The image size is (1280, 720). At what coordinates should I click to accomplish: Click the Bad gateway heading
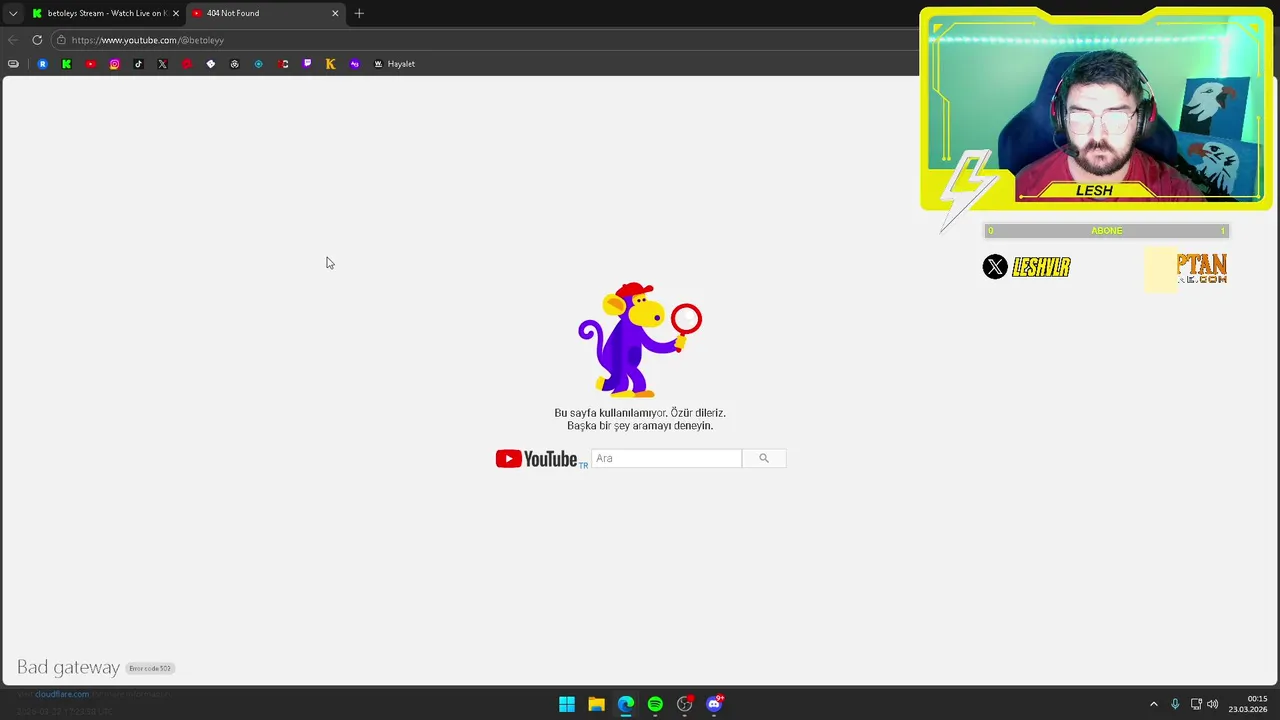pyautogui.click(x=68, y=667)
